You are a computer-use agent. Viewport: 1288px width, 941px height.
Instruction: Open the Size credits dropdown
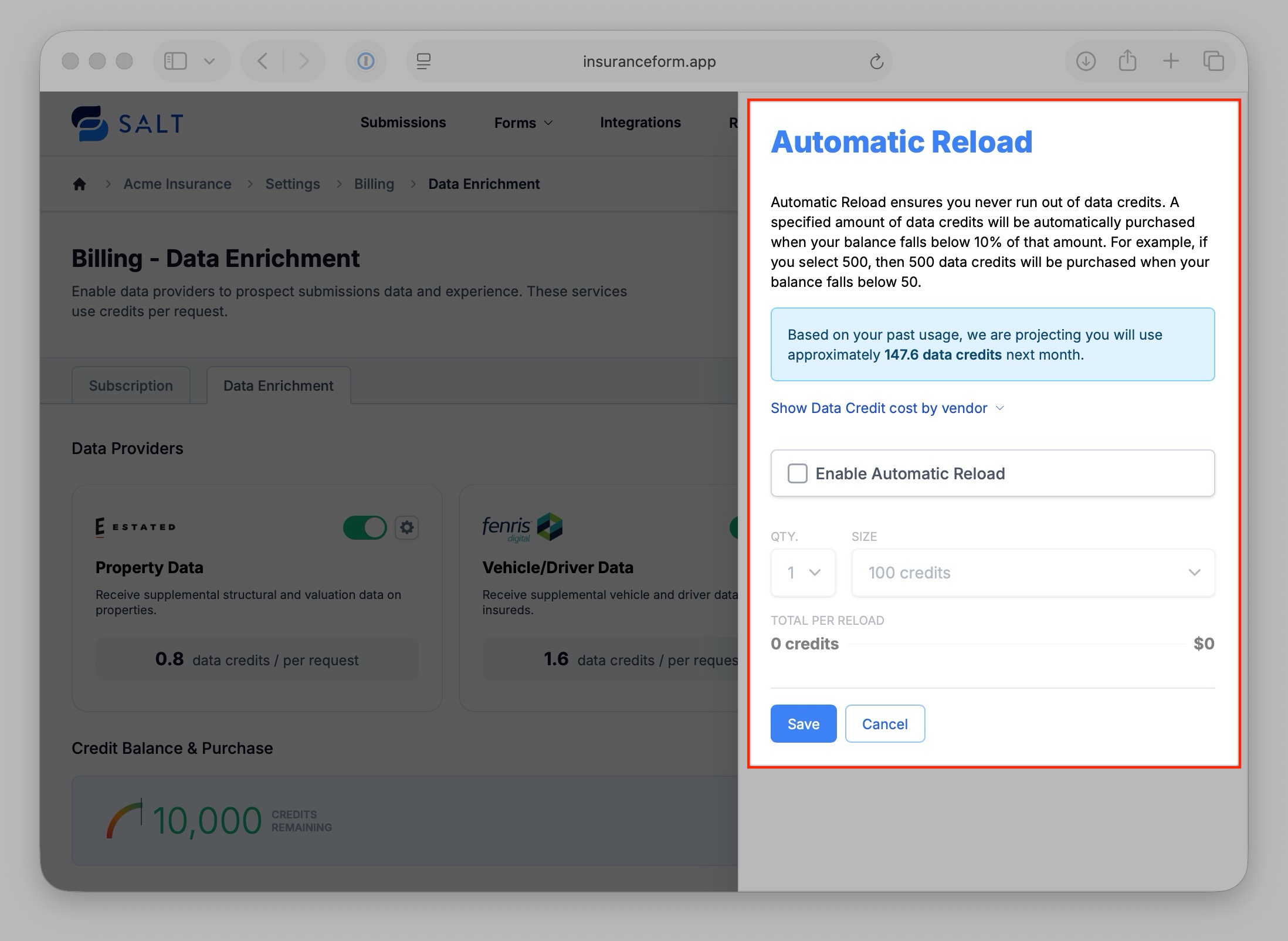point(1032,573)
